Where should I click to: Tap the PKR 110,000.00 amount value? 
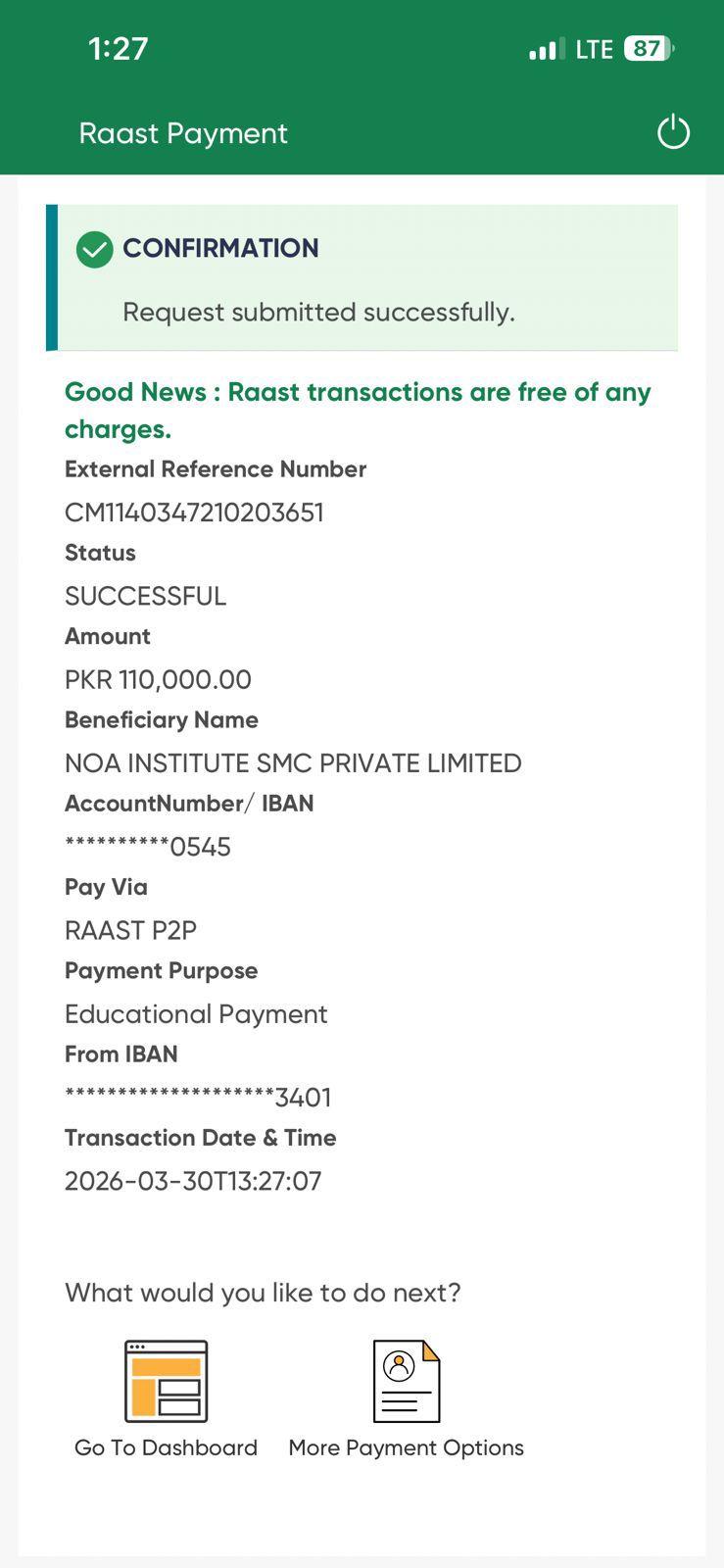(158, 679)
